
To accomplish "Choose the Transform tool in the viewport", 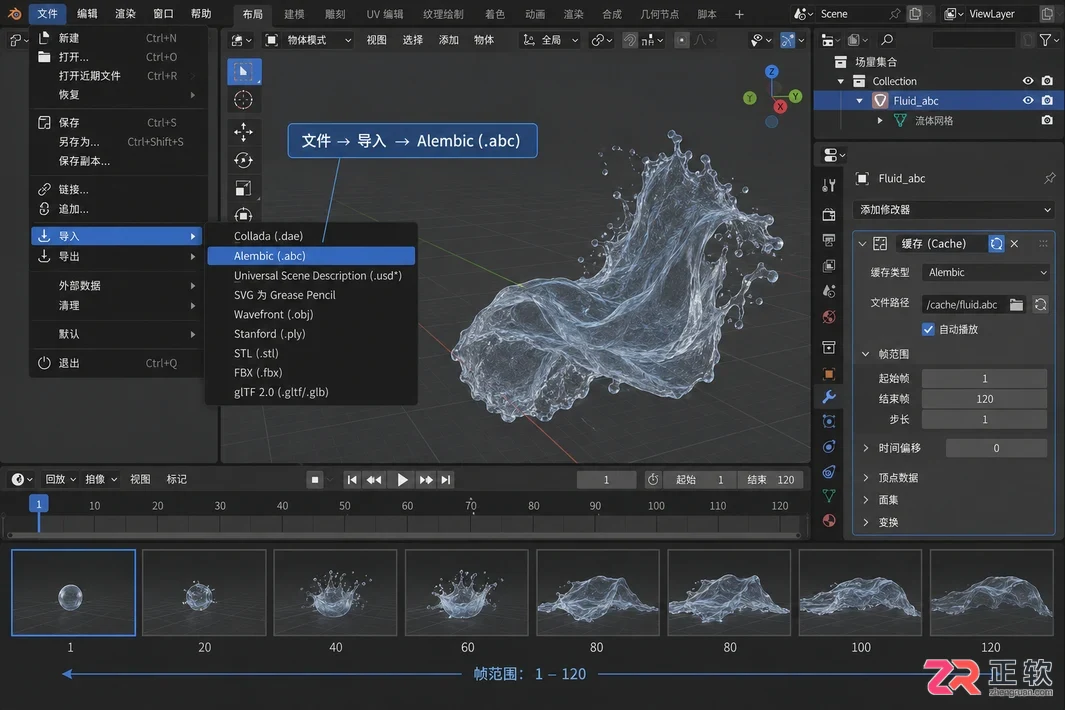I will pos(243,215).
